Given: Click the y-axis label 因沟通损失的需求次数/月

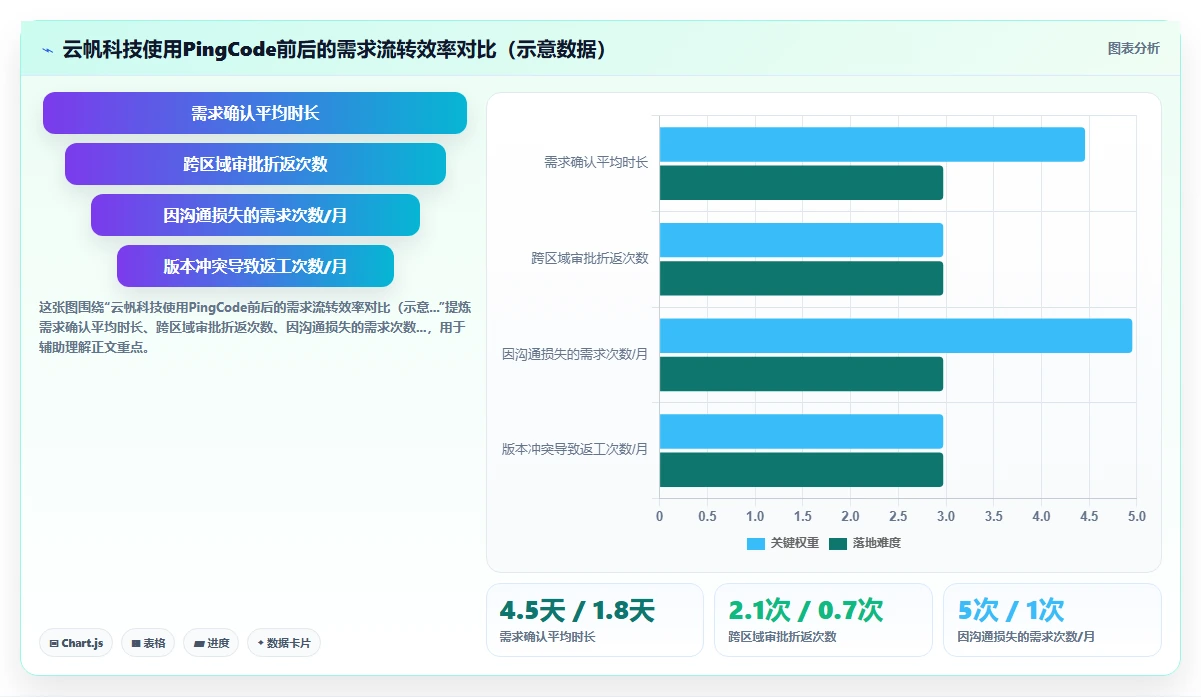Looking at the screenshot, I should click(x=575, y=354).
